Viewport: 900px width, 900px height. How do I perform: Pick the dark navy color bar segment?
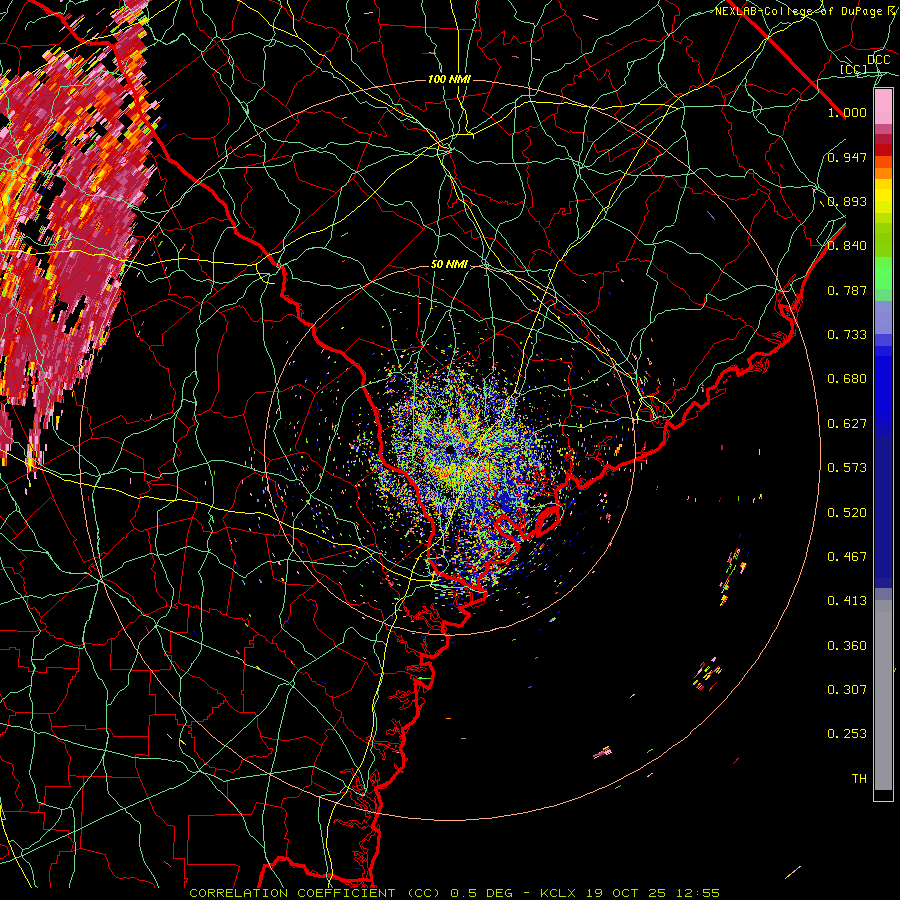883,510
